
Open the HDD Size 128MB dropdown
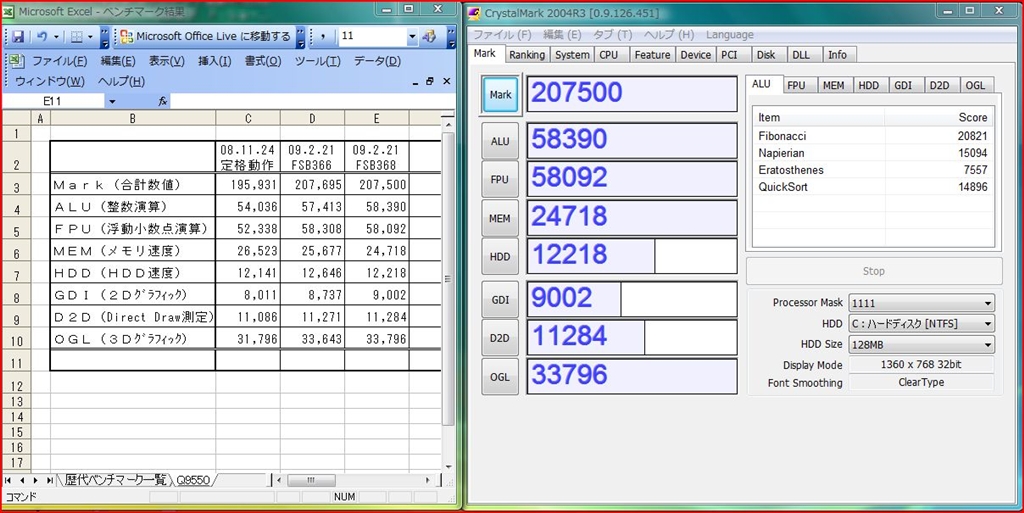[x=987, y=345]
